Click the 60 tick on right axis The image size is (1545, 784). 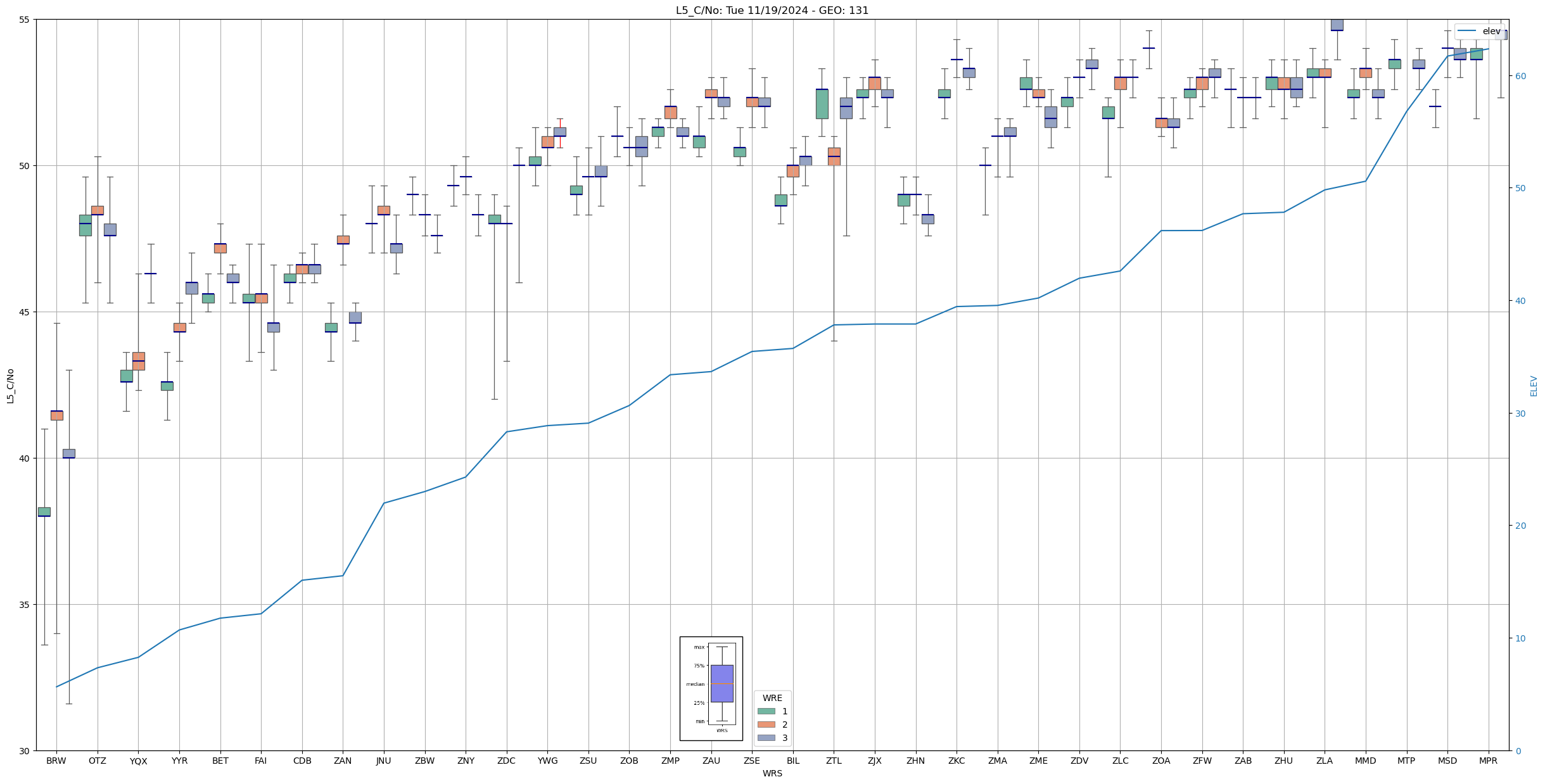(x=1520, y=76)
